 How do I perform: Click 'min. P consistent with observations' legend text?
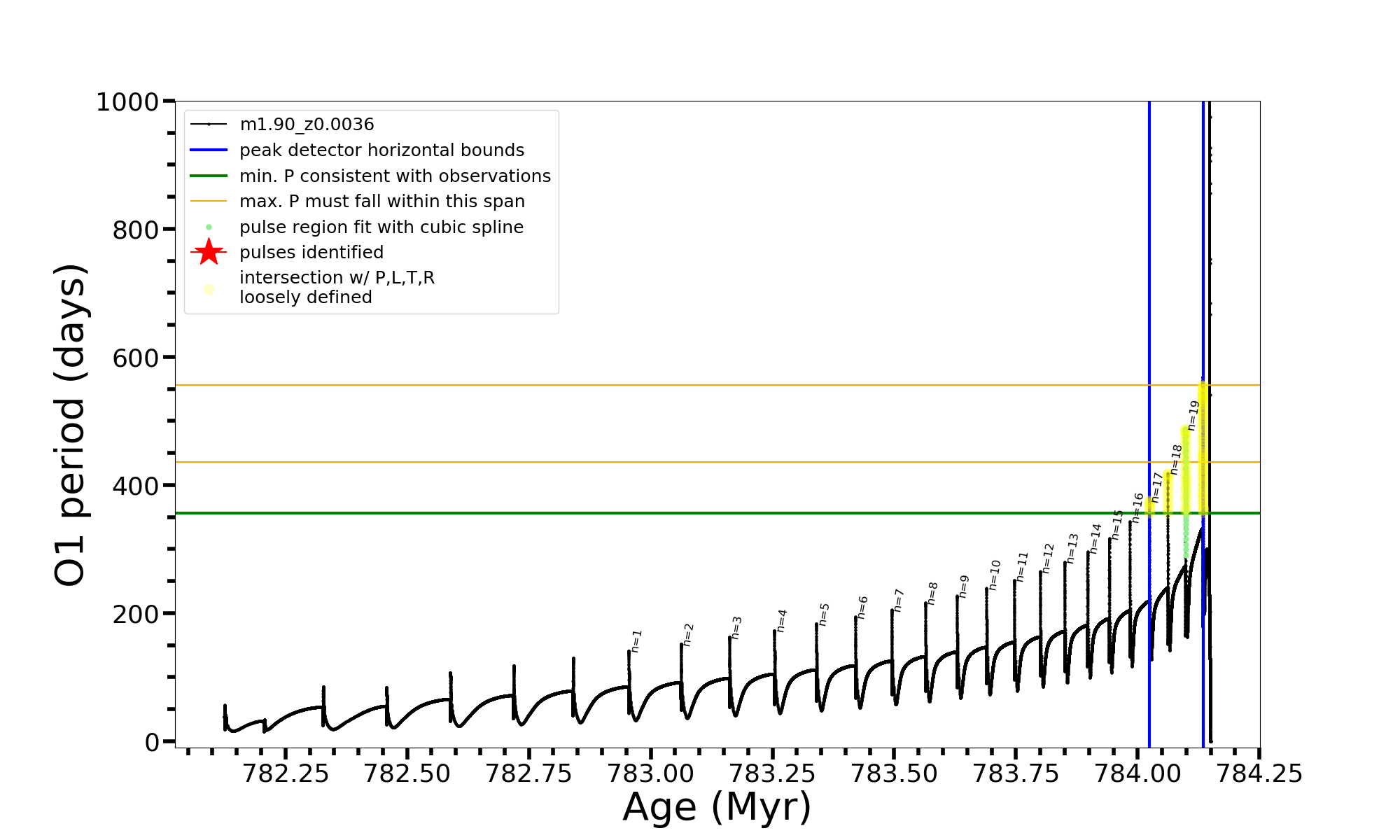(x=395, y=176)
